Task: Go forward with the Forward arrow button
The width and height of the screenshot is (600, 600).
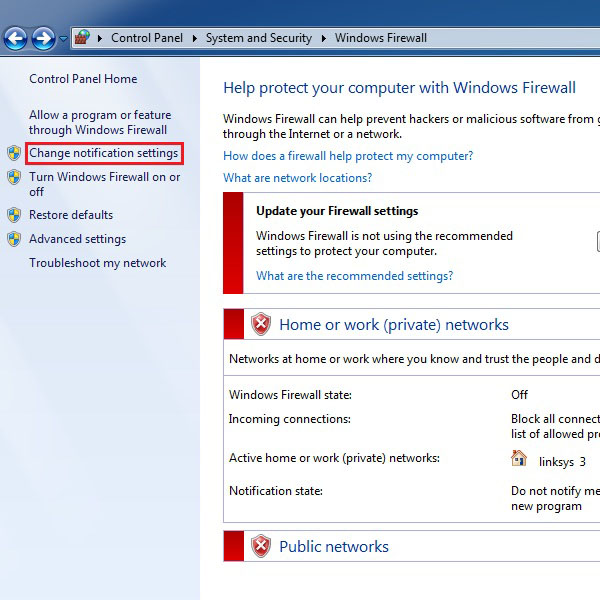Action: [43, 39]
